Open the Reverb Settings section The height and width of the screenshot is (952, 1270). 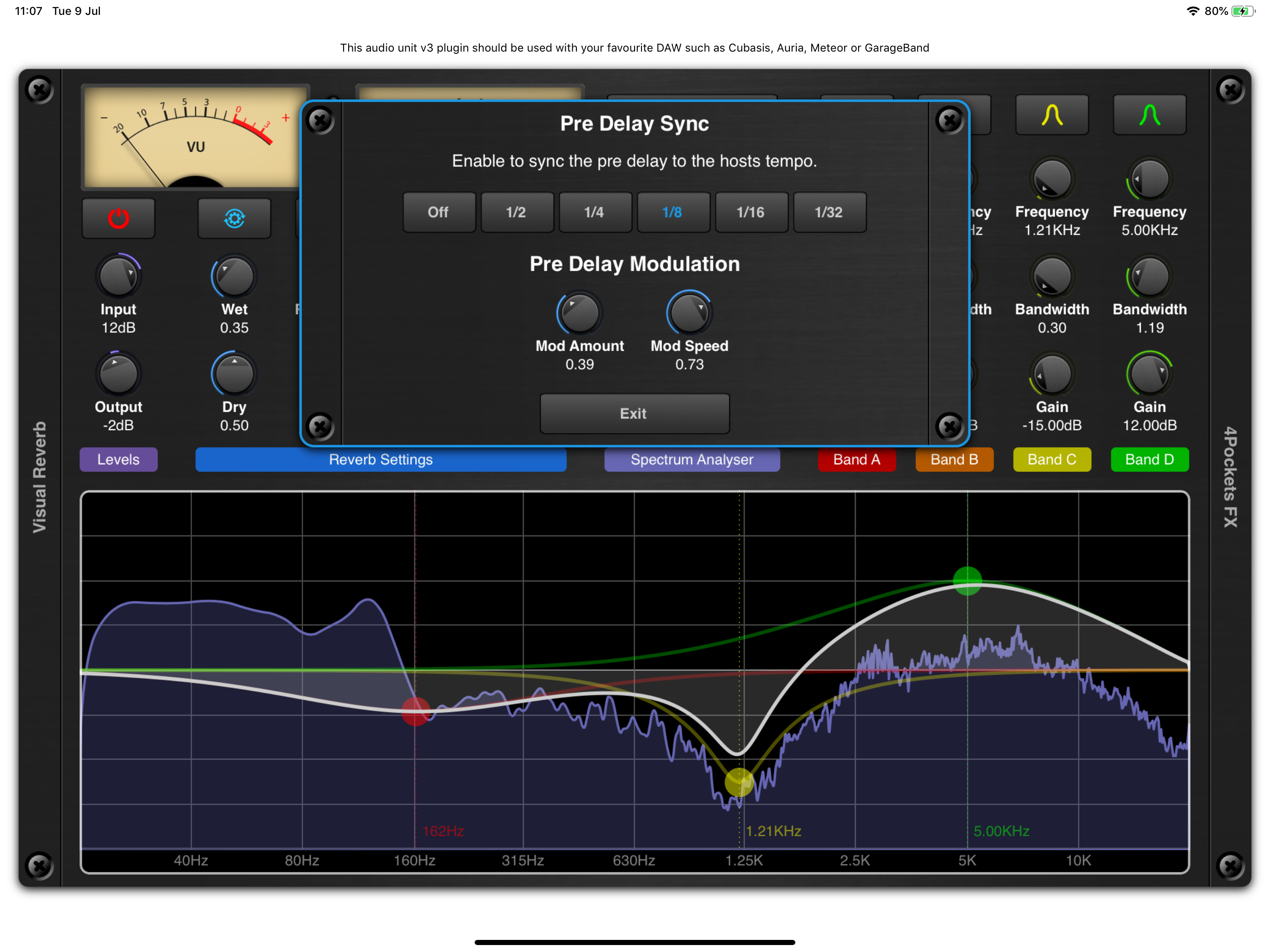coord(380,459)
